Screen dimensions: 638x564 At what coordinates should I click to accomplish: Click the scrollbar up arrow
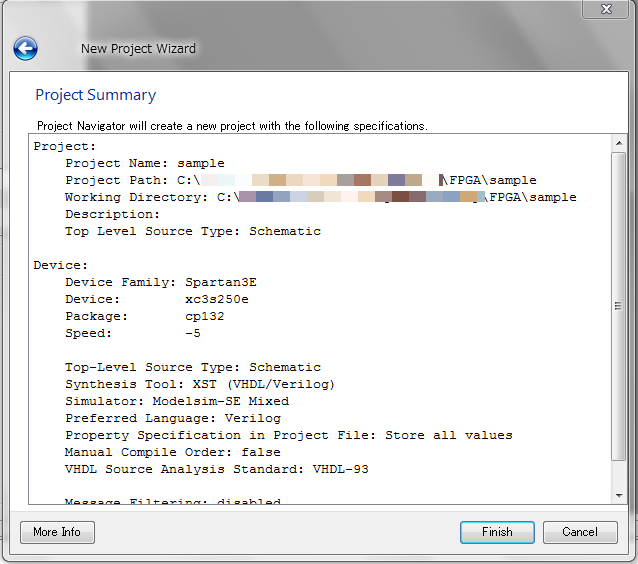point(619,144)
